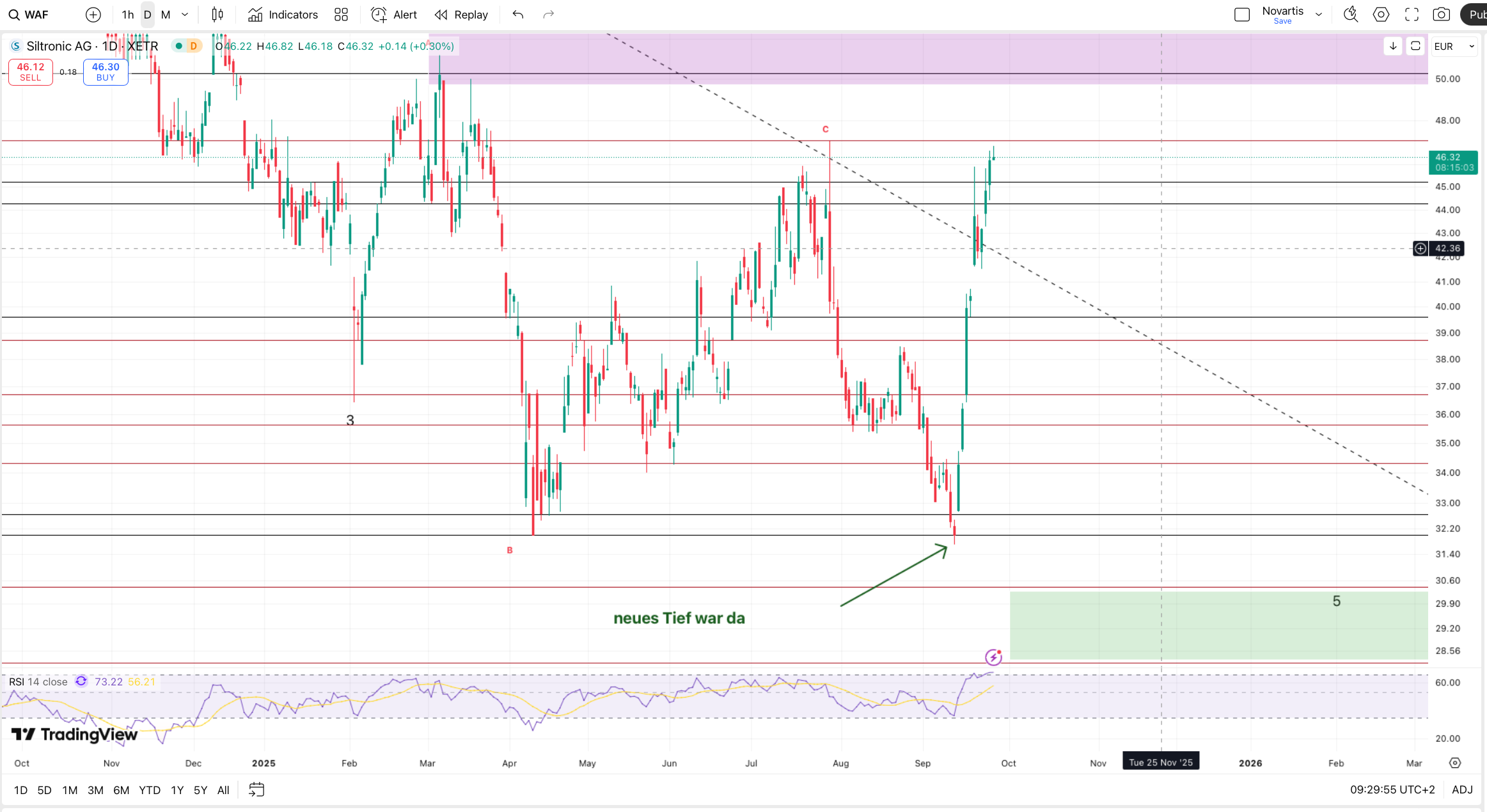Open the Indicators dialog
Viewport: 1487px width, 812px height.
[x=283, y=15]
